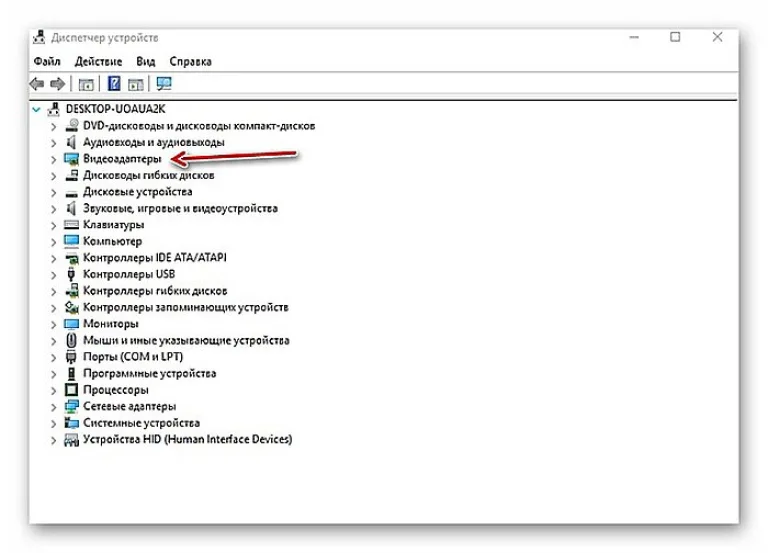Viewport: 768px width, 553px height.
Task: Click the Мониторы screen icon
Action: point(72,324)
